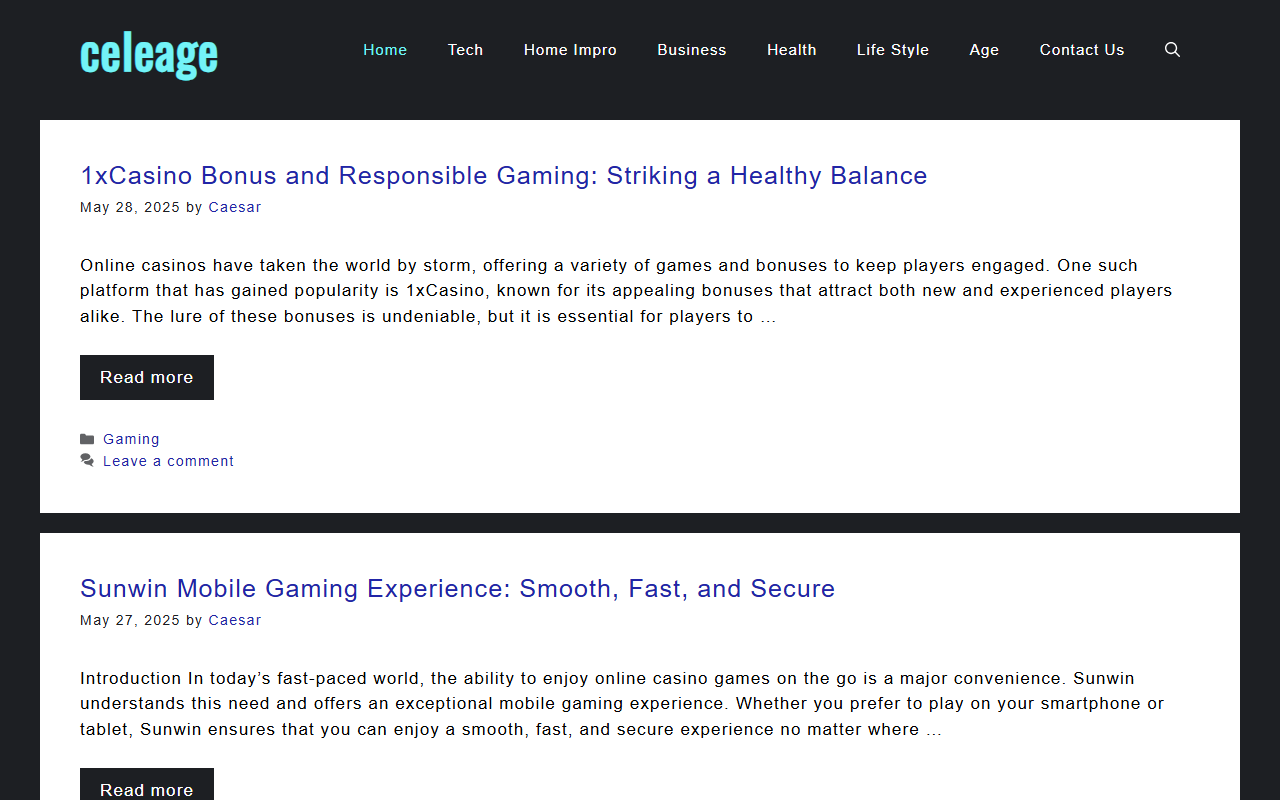Image resolution: width=1280 pixels, height=800 pixels.
Task: Click author Caesar on the 1xCasino post
Action: tap(235, 207)
